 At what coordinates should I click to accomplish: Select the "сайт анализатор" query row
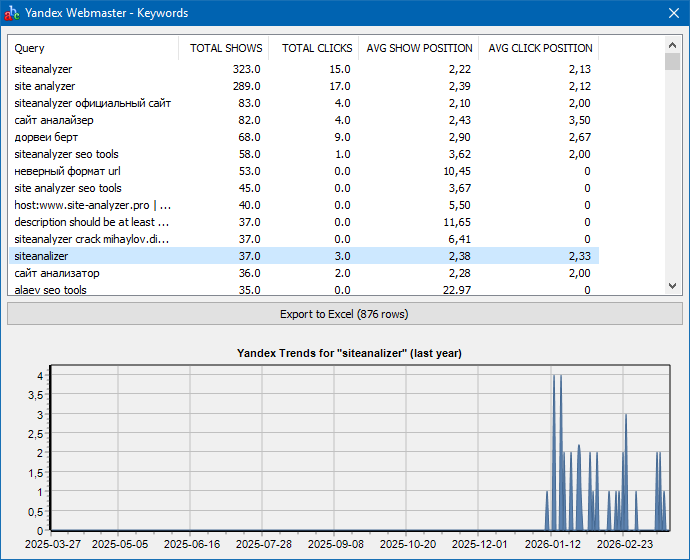pos(57,273)
